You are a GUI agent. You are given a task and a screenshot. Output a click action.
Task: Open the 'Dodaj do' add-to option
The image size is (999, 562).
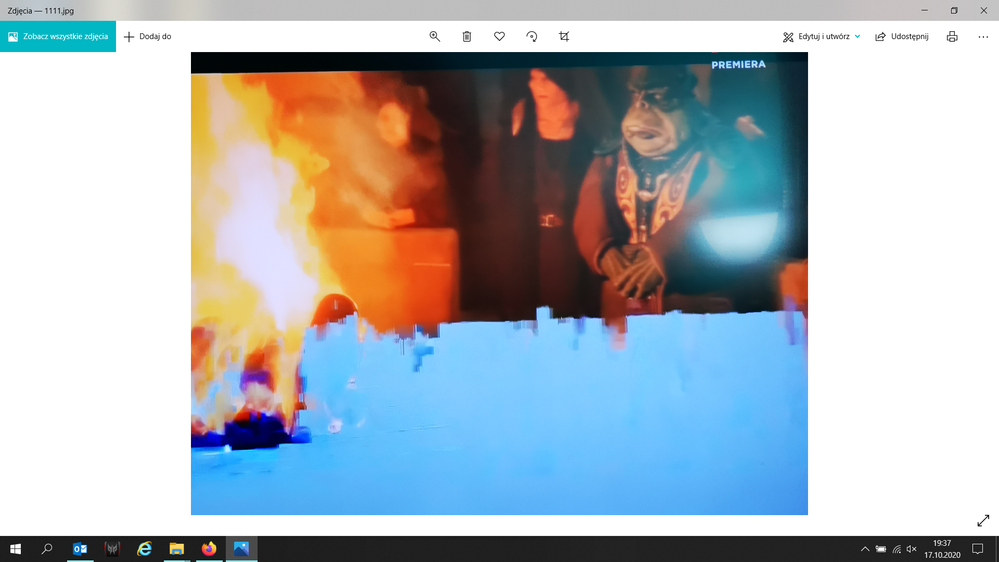pyautogui.click(x=147, y=36)
